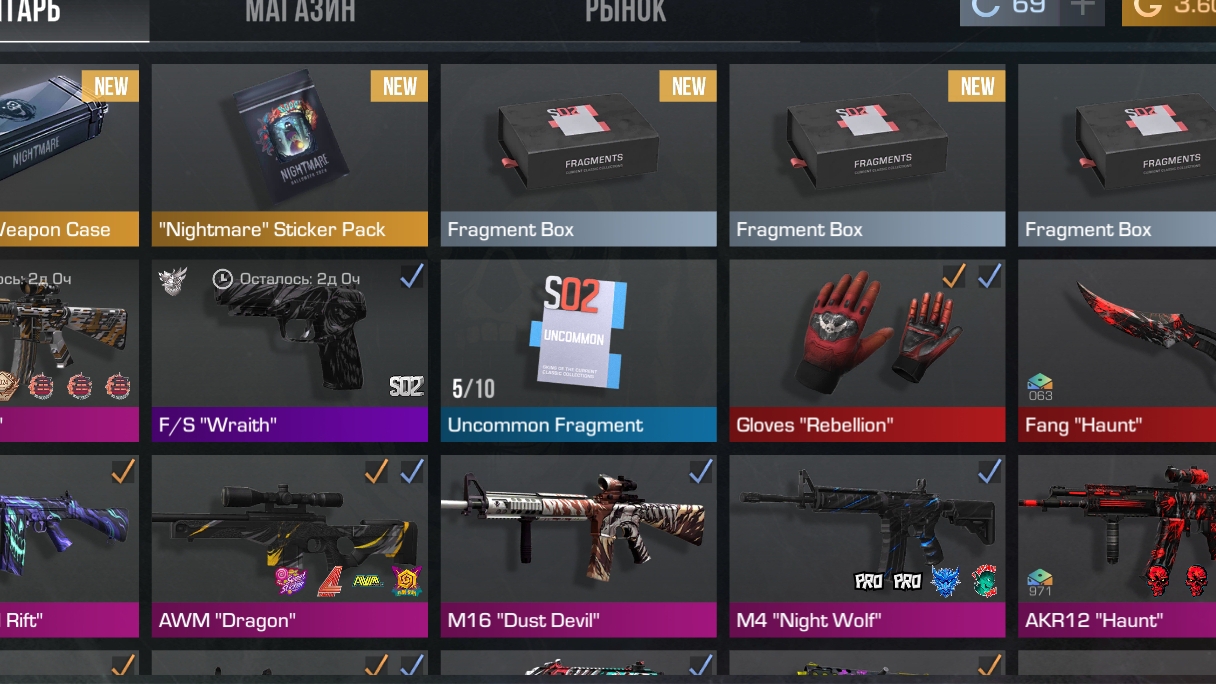Add currency with the plus icon
This screenshot has height=684, width=1216.
[x=1082, y=8]
